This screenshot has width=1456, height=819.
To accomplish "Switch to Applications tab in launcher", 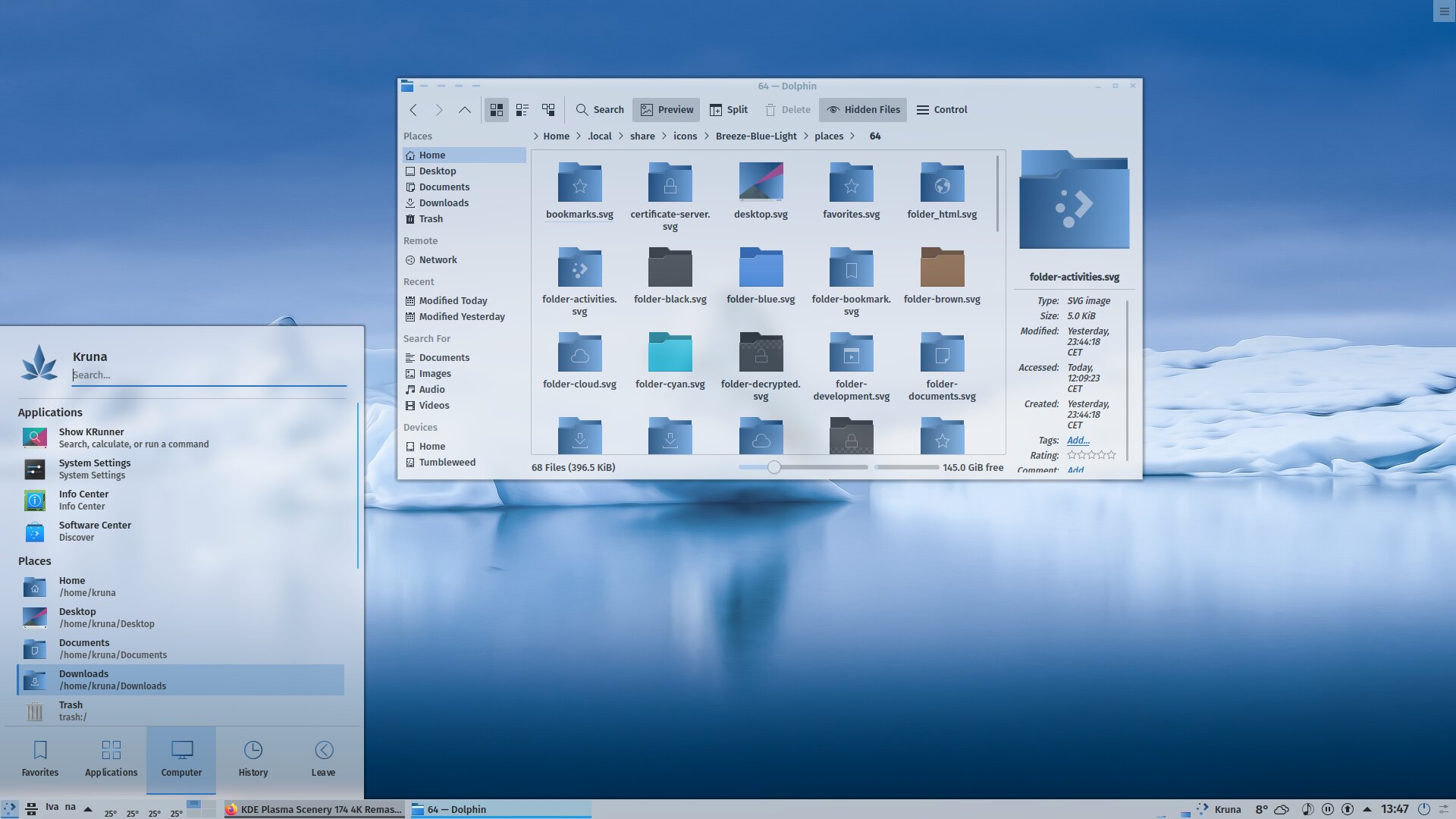I will (111, 759).
